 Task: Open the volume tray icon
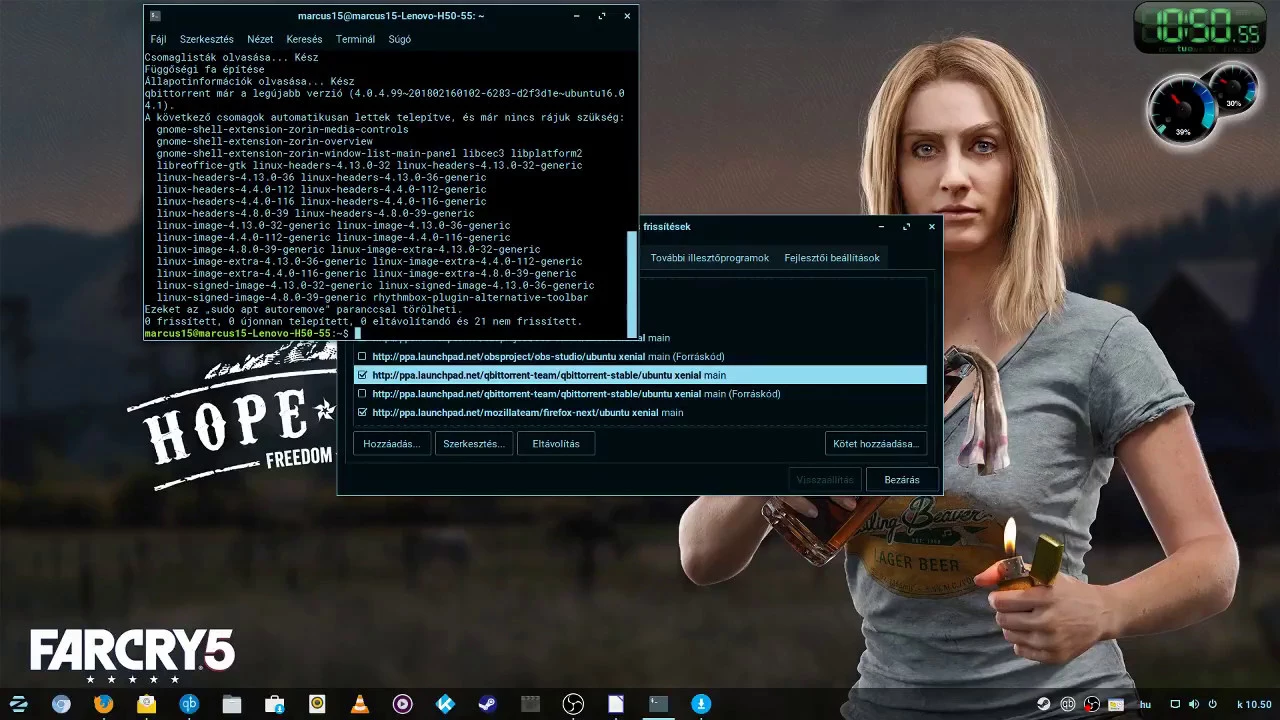1194,704
